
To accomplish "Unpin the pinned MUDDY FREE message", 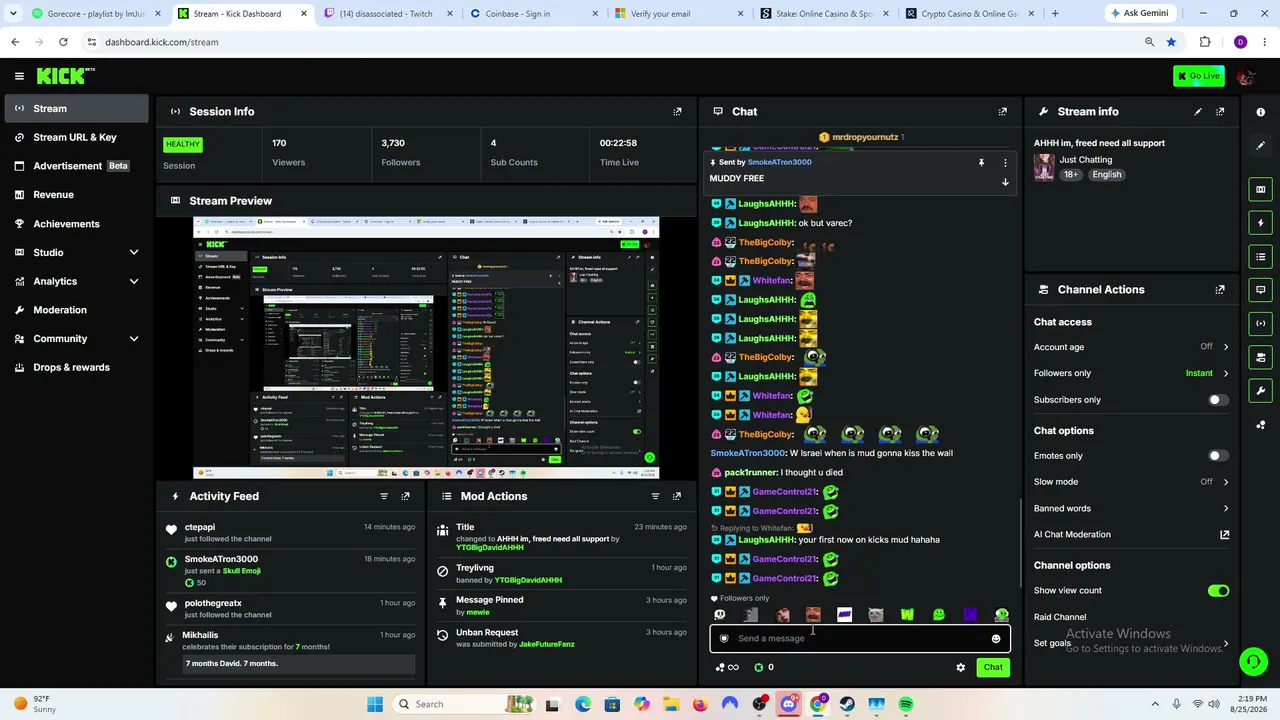I will click(x=981, y=162).
